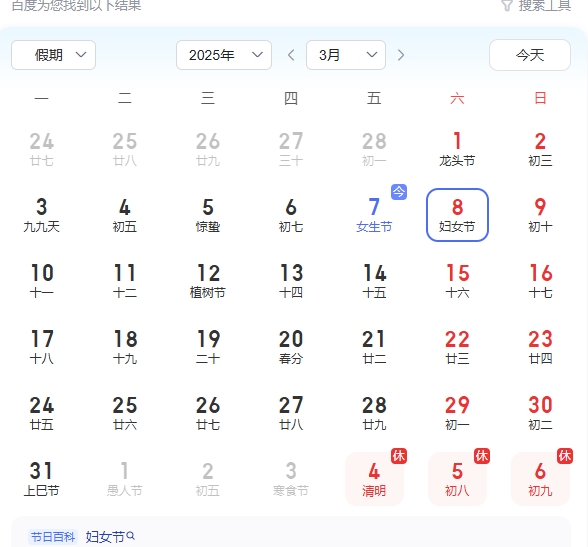Select April 5 初八 holiday

(x=457, y=479)
